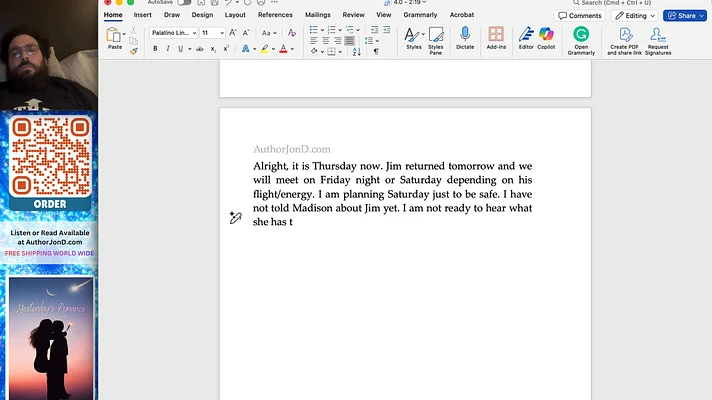Click the Copy icon below Cut

click(x=134, y=41)
